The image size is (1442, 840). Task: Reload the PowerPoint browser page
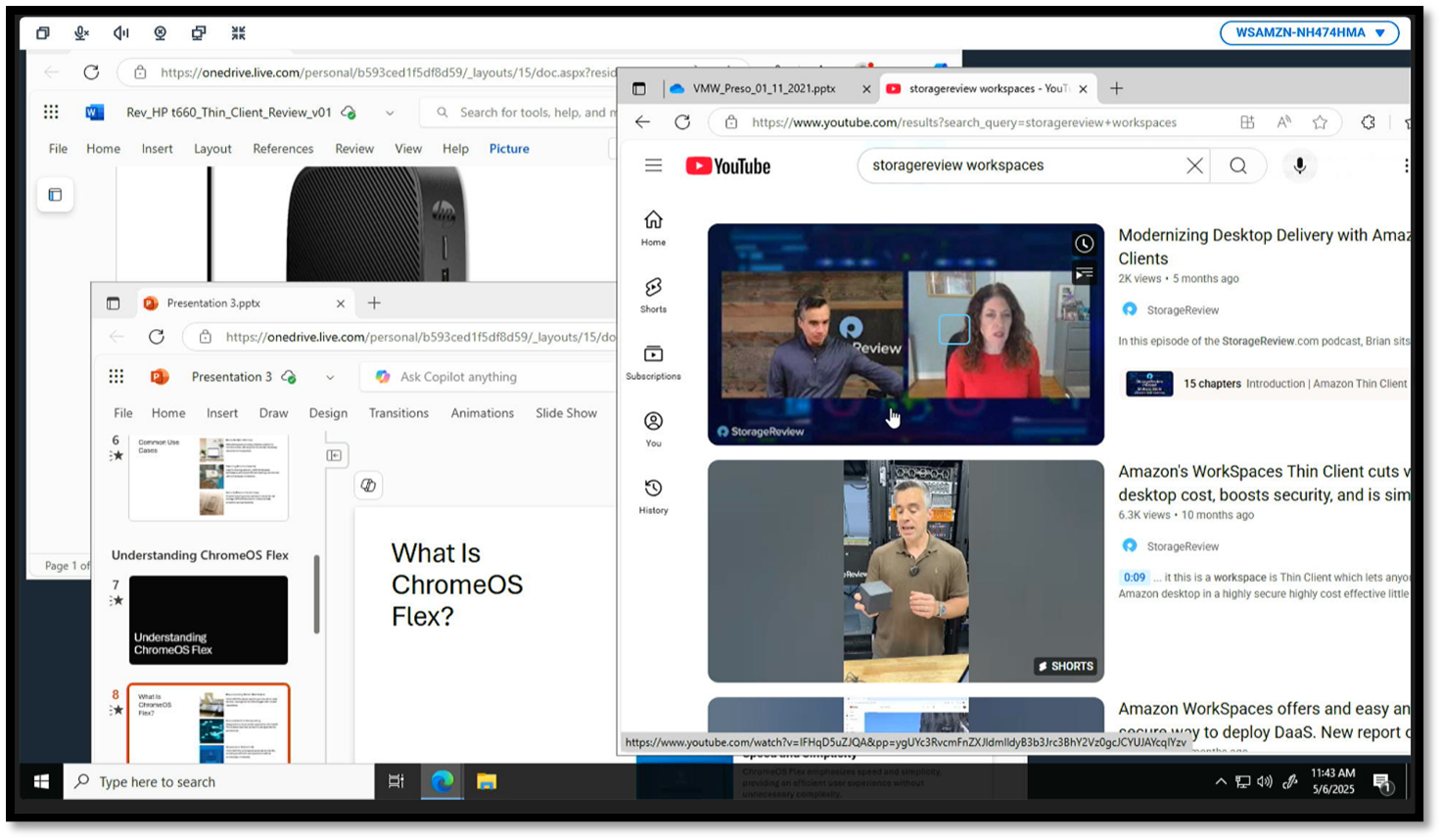157,337
